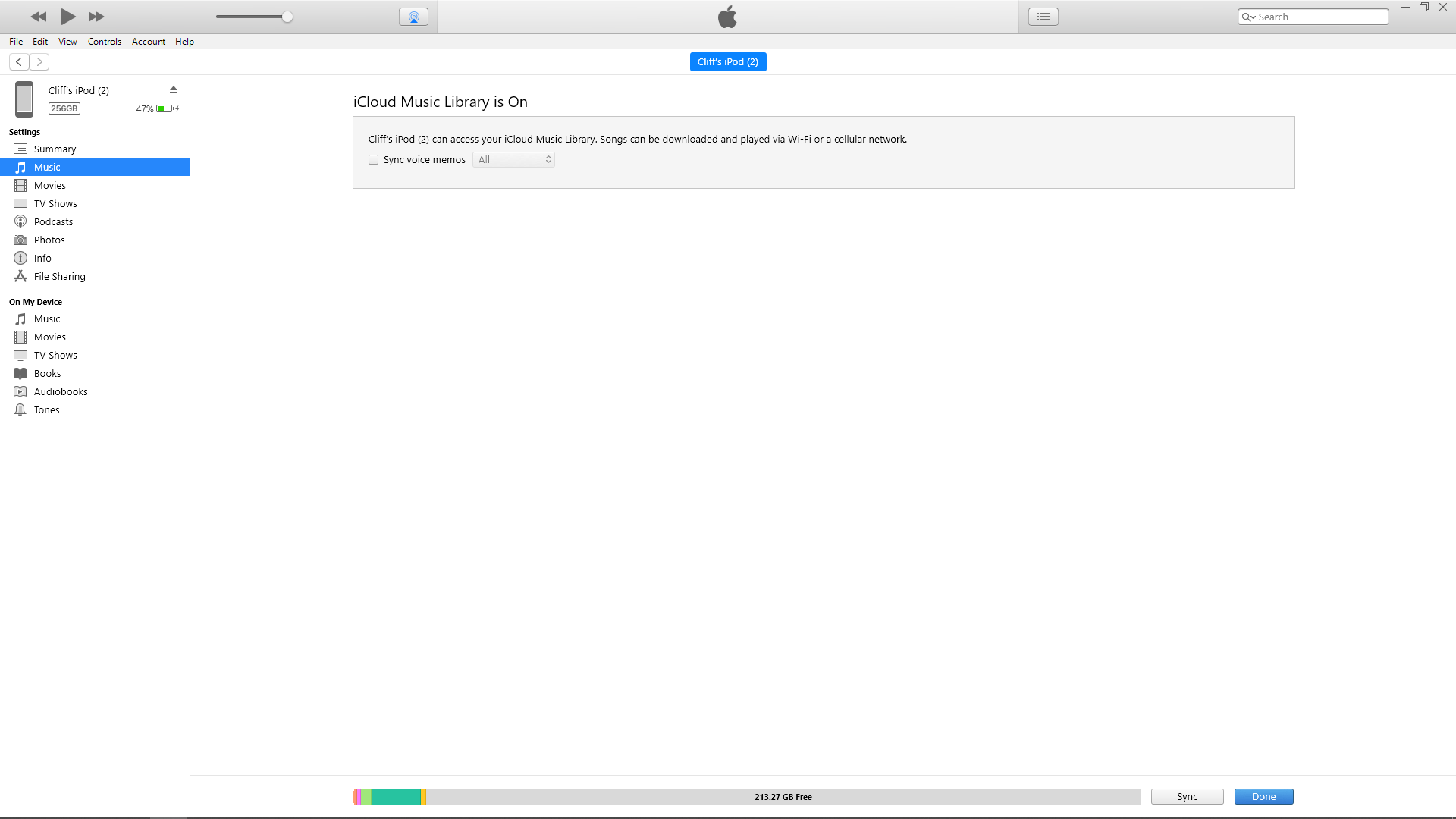Open the Account menu

(148, 42)
